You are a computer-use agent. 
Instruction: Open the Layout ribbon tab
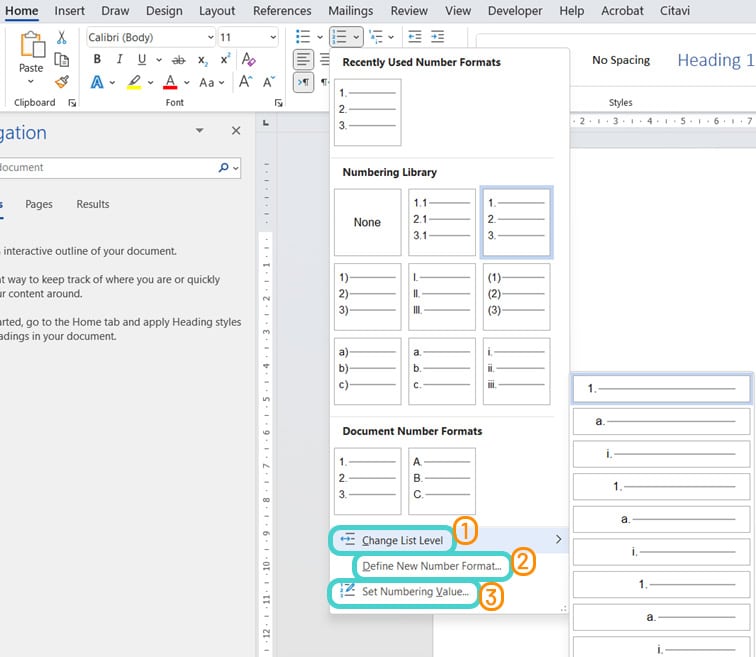pos(217,11)
